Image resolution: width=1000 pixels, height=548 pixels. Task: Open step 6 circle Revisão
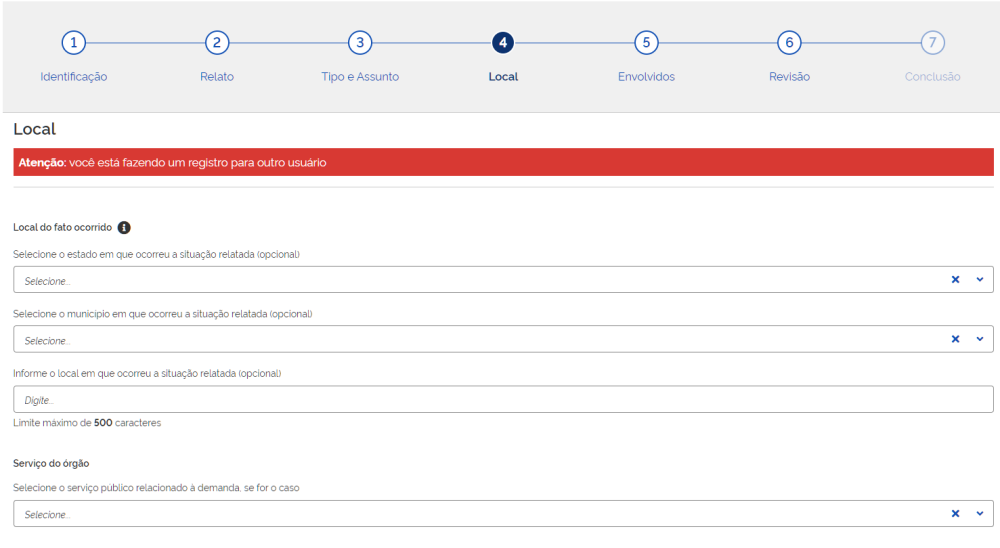789,43
